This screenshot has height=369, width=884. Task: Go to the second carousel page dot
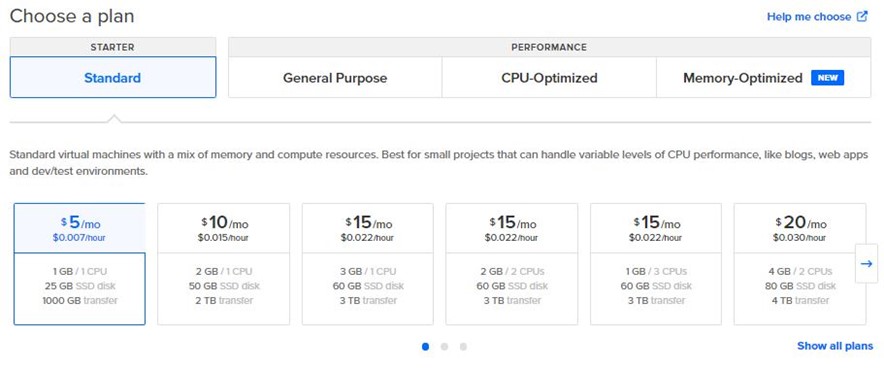click(x=444, y=346)
